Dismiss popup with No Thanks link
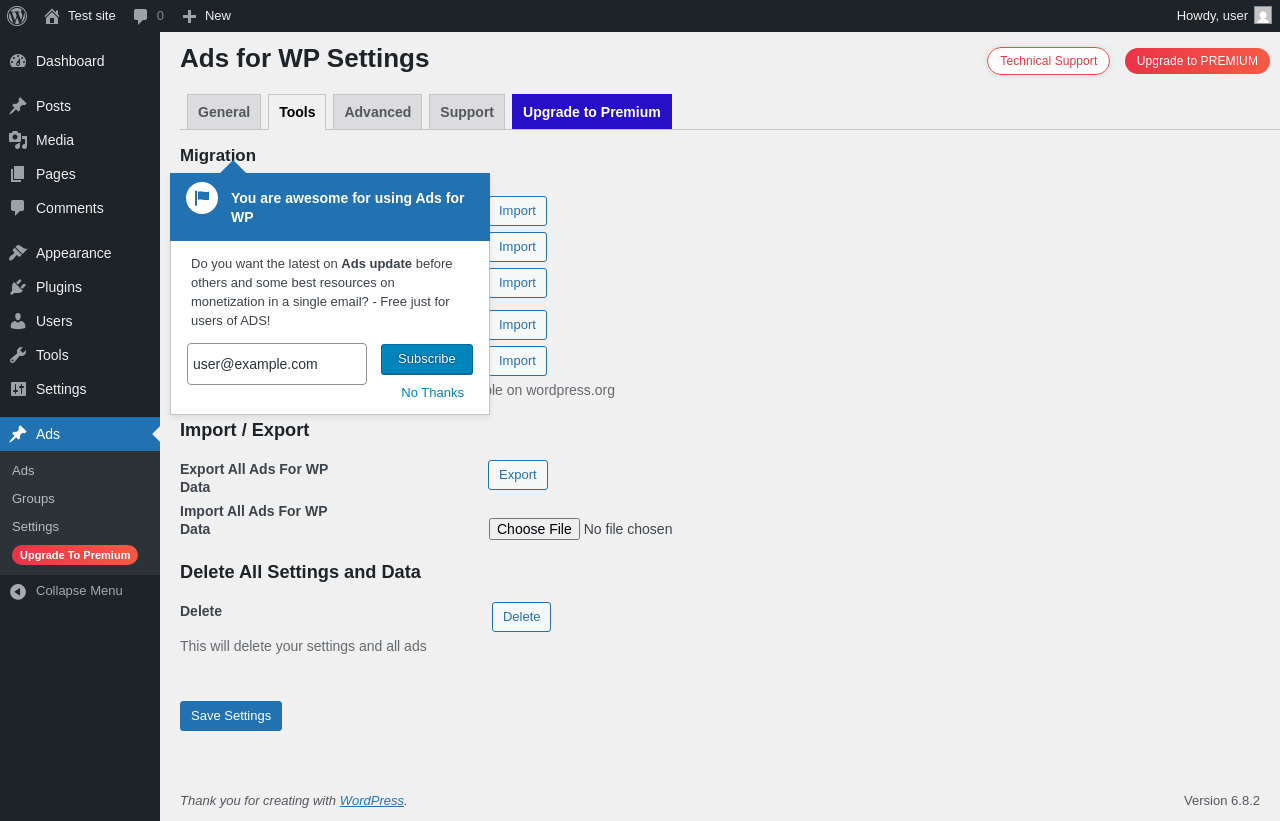1280x821 pixels. 432,392
